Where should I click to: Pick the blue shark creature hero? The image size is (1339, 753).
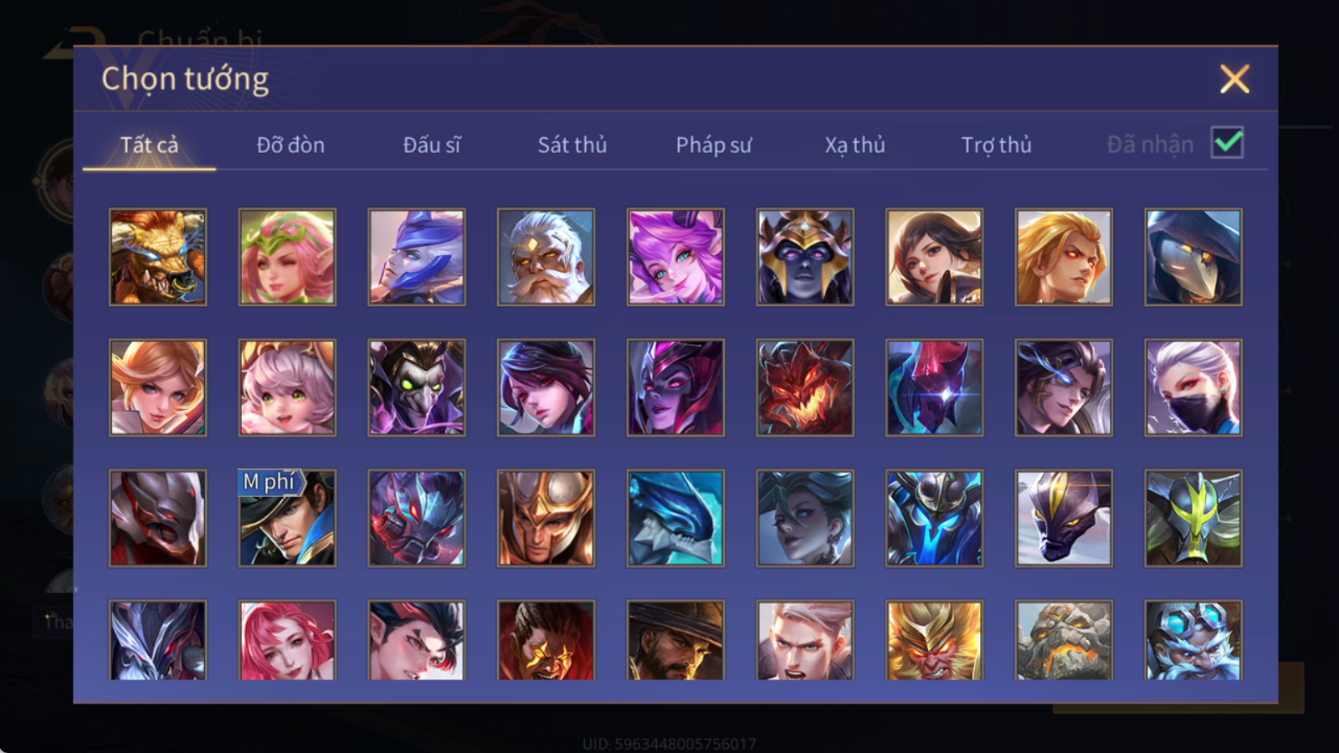coord(676,518)
